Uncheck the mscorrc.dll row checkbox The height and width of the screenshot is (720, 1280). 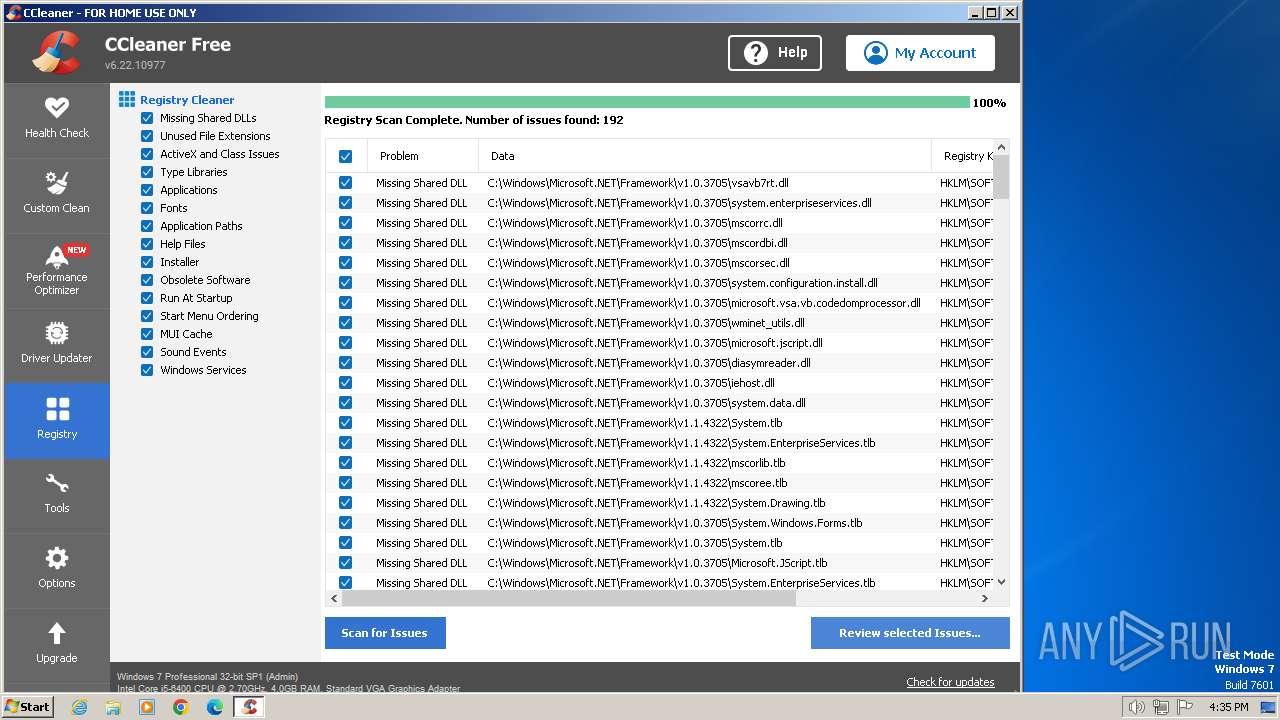point(345,223)
